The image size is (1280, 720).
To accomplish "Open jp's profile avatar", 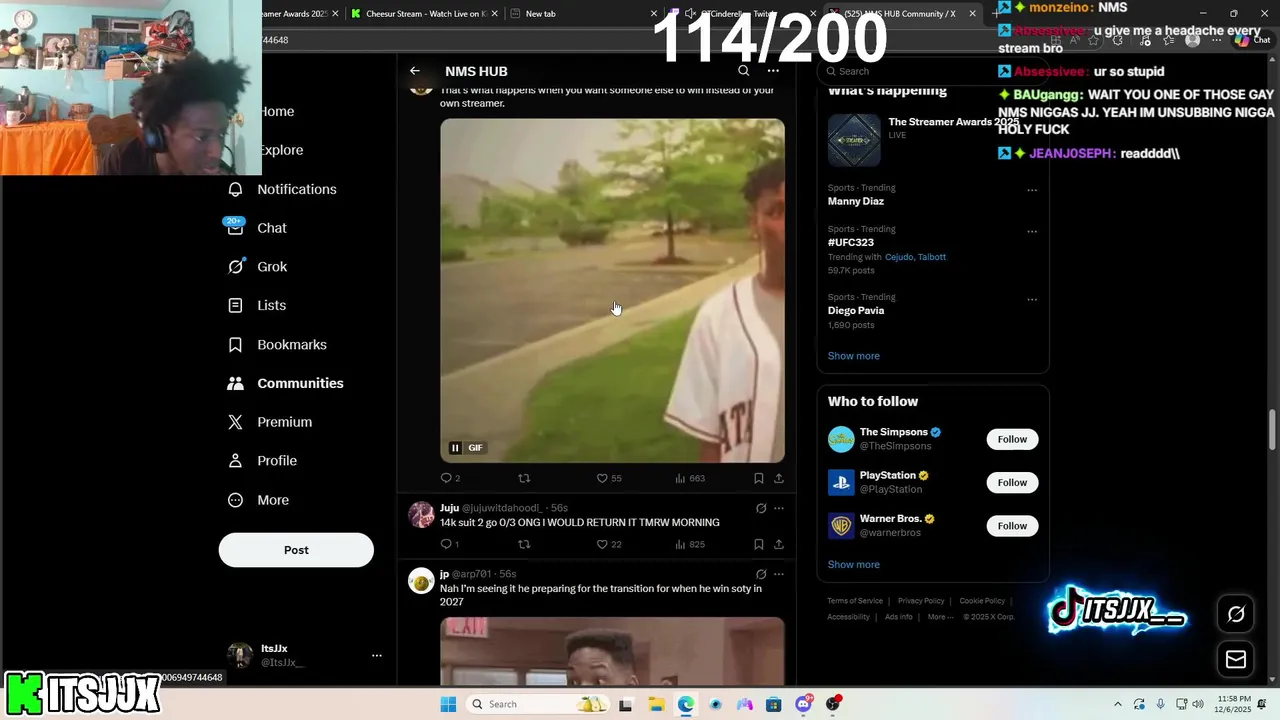I will coord(421,581).
